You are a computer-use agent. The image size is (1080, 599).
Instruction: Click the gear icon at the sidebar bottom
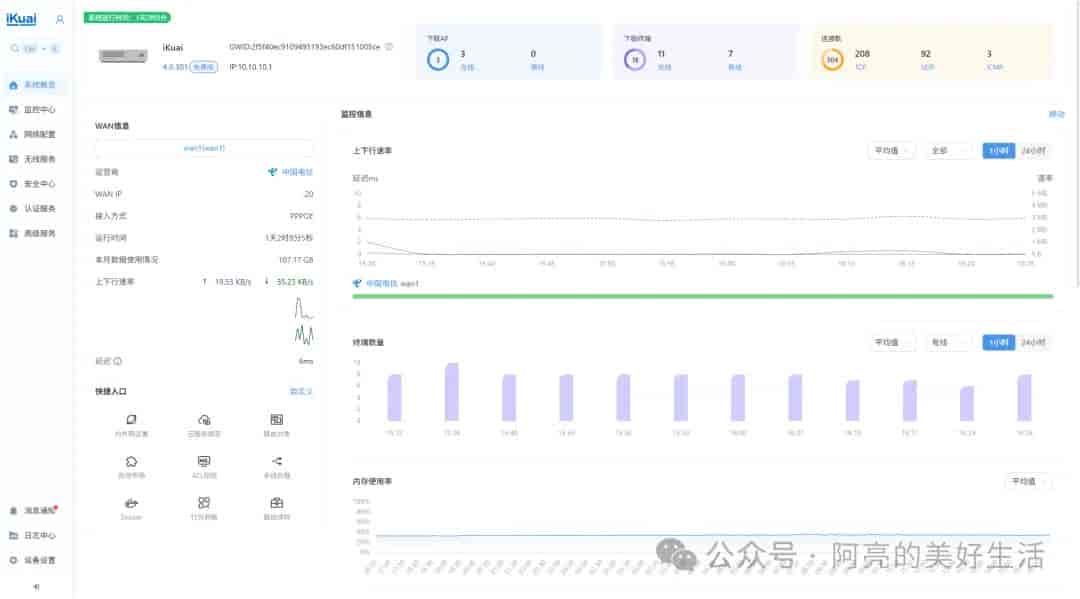(x=13, y=560)
